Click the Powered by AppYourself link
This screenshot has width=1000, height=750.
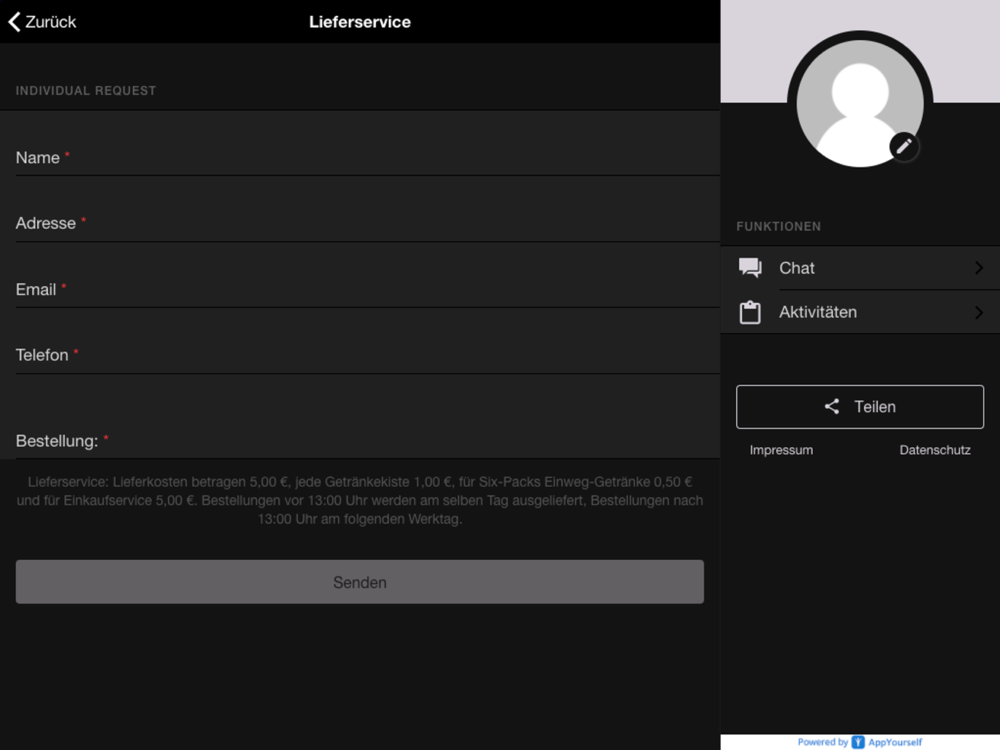click(x=860, y=742)
